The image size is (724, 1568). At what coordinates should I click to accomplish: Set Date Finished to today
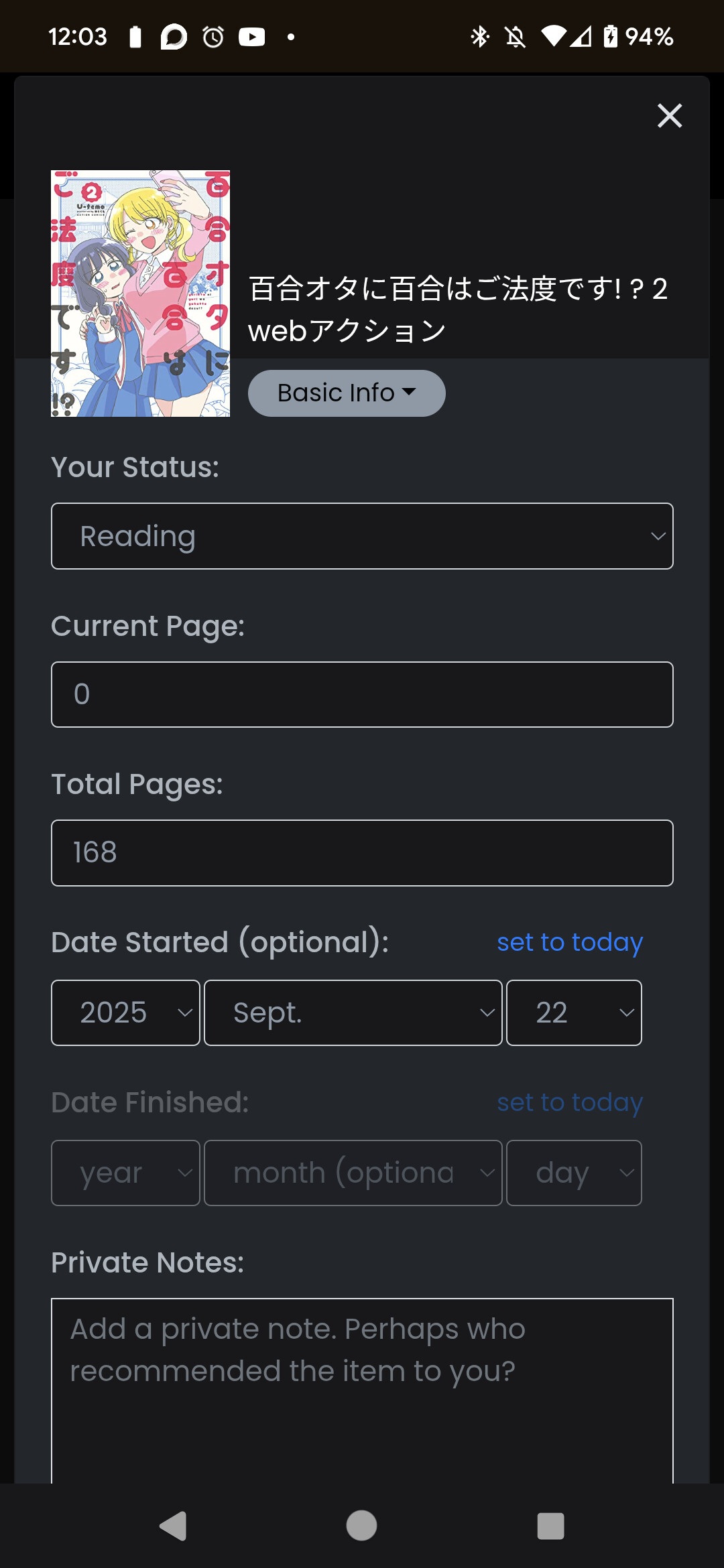point(570,1102)
